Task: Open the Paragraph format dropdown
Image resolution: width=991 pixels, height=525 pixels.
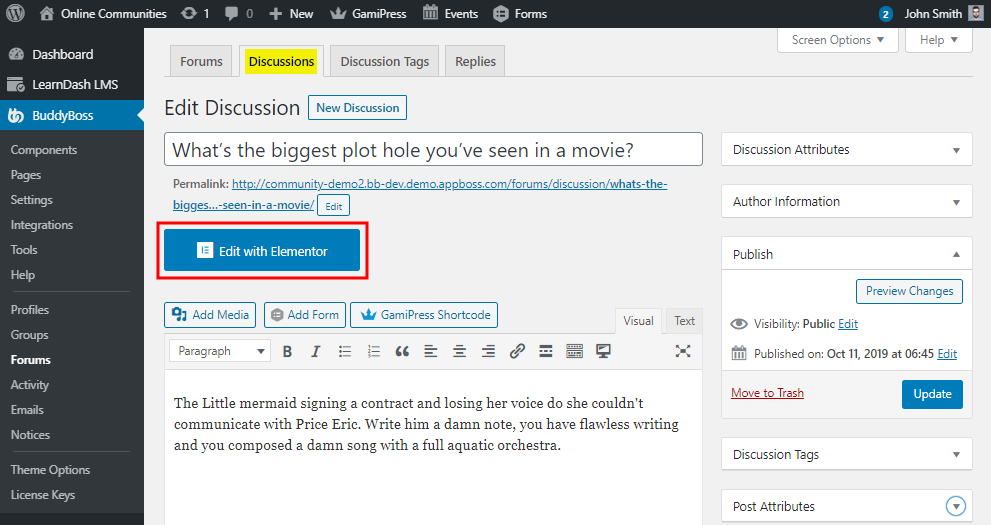Action: [220, 351]
